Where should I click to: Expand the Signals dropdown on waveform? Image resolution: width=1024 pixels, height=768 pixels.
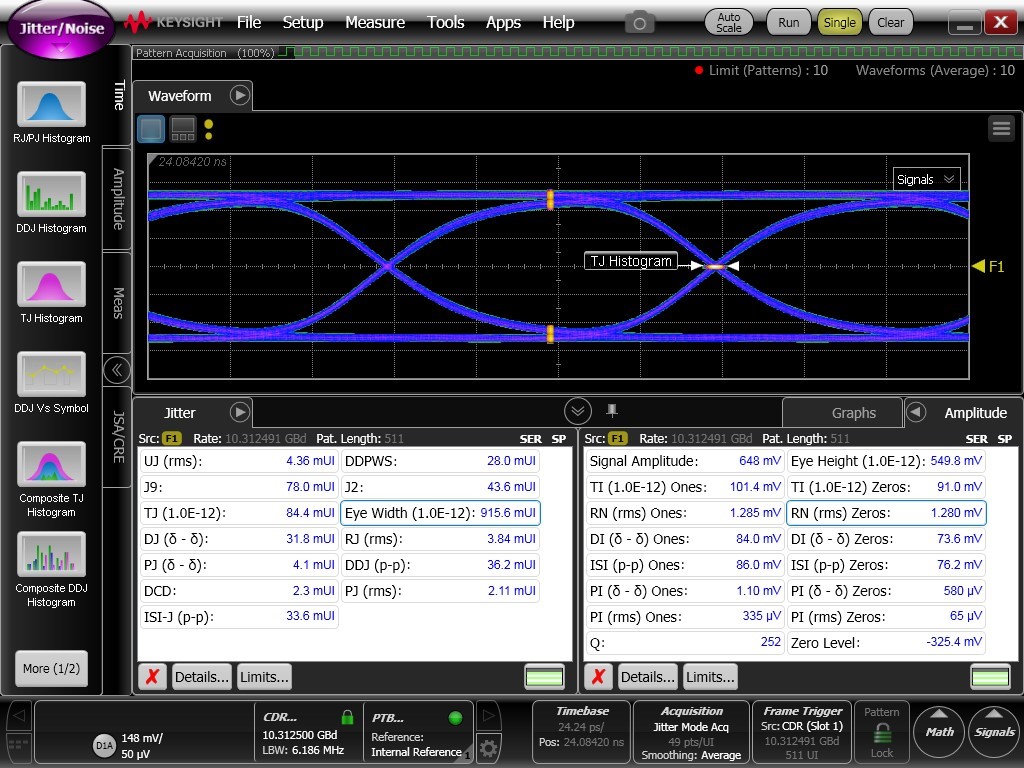926,179
